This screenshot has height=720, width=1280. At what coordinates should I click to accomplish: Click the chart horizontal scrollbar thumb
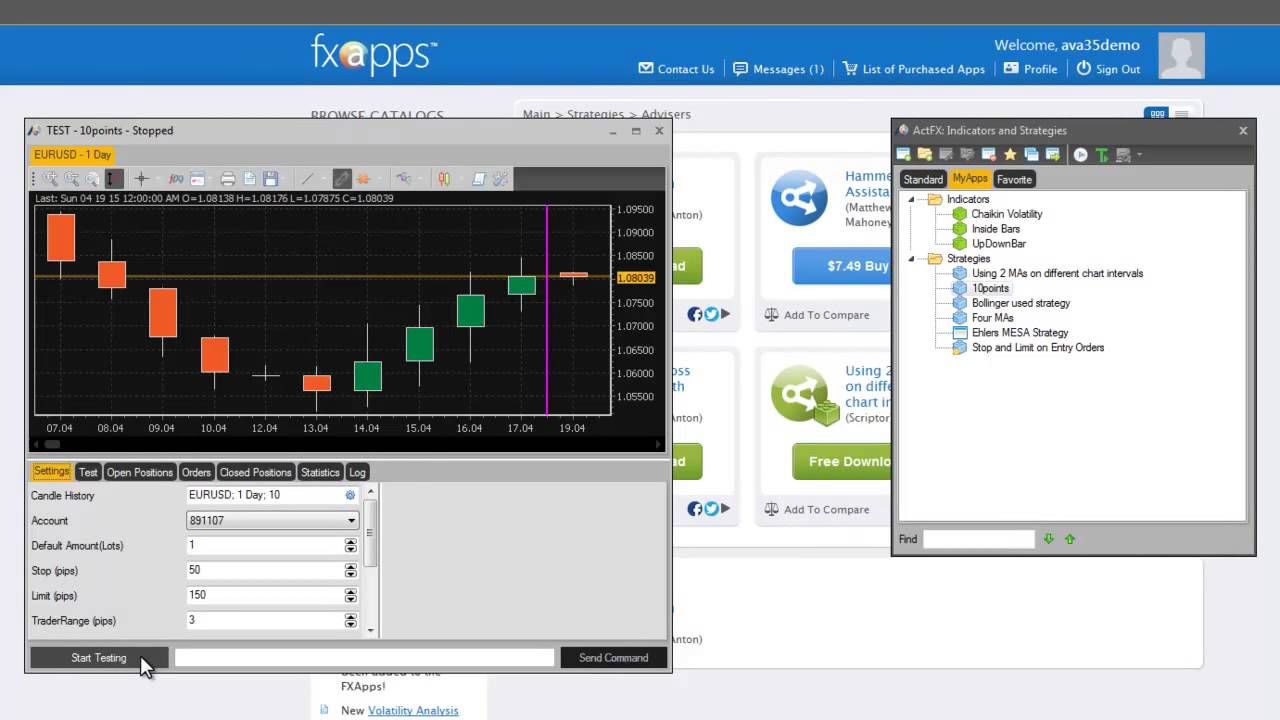(52, 444)
